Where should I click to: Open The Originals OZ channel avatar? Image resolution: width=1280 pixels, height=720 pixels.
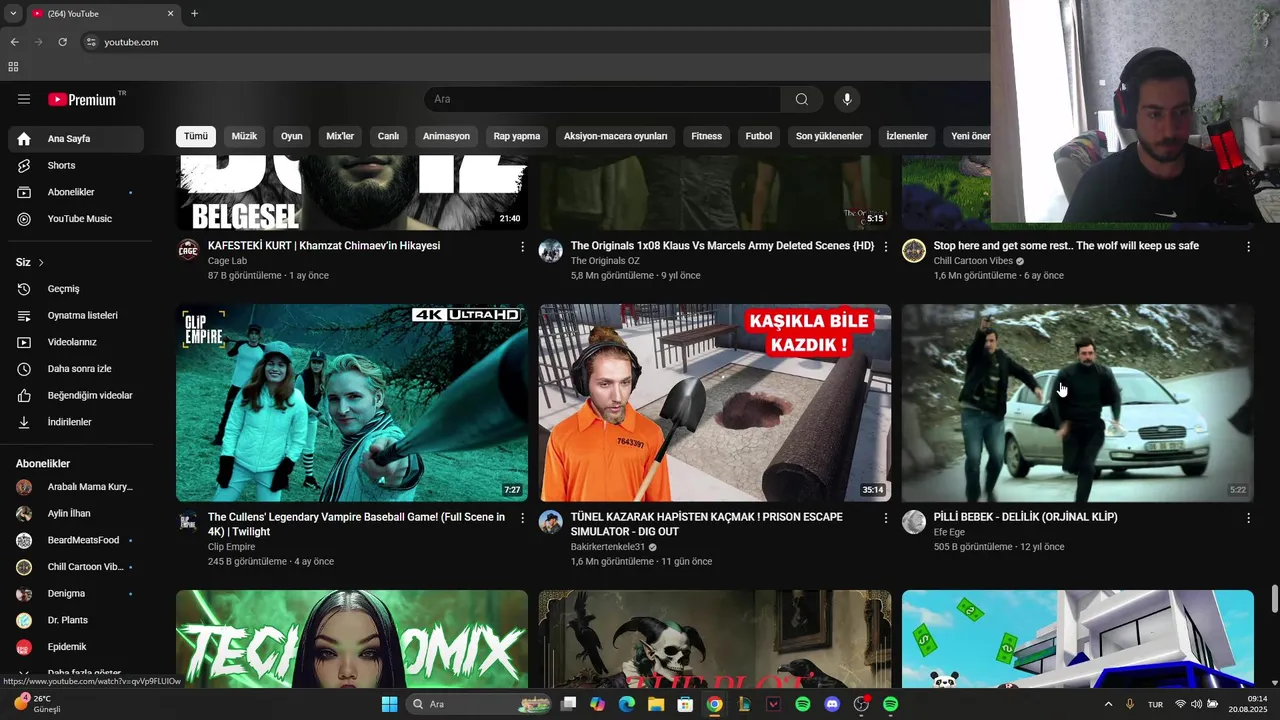click(x=551, y=250)
